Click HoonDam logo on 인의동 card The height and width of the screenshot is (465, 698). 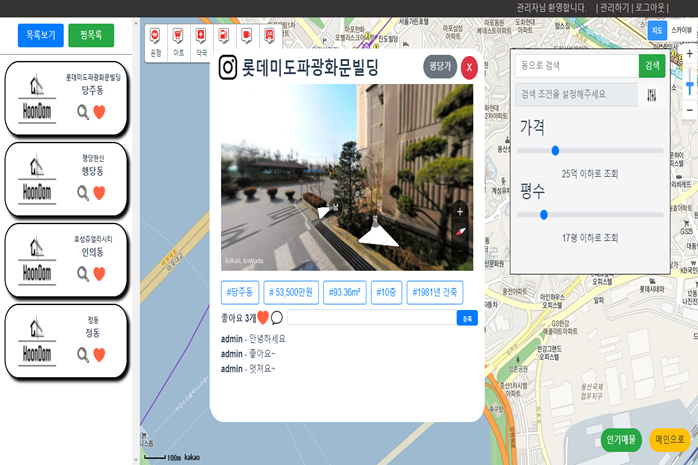[x=37, y=261]
